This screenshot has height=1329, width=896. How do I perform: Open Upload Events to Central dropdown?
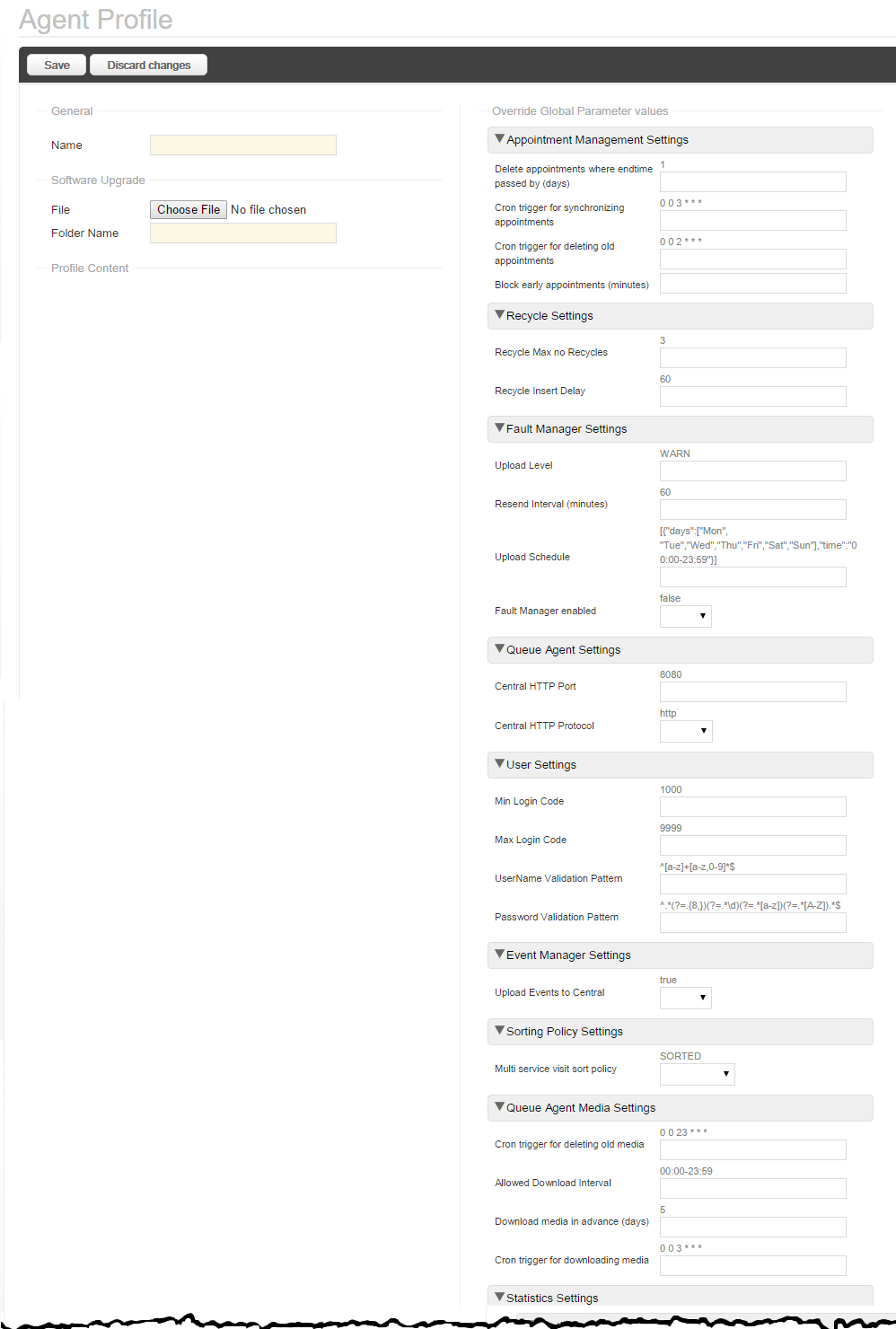686,998
